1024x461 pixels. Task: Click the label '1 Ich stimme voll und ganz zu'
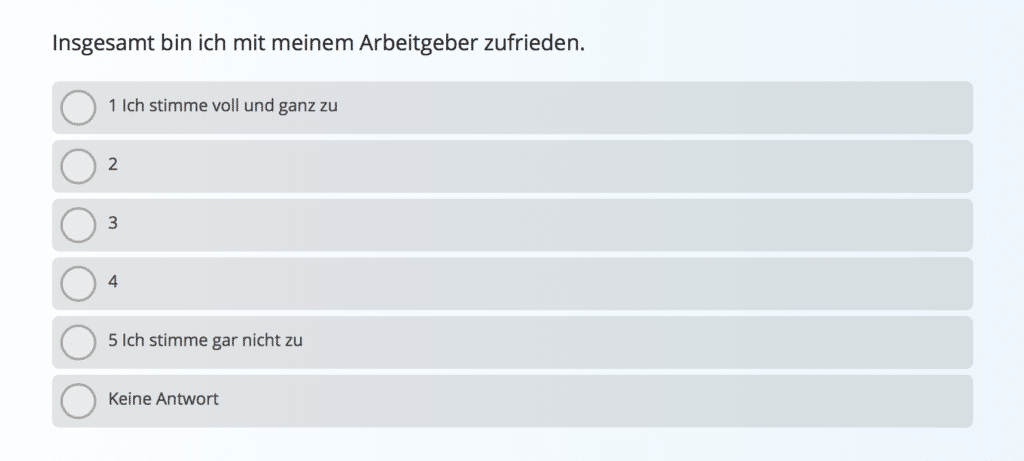coord(222,106)
